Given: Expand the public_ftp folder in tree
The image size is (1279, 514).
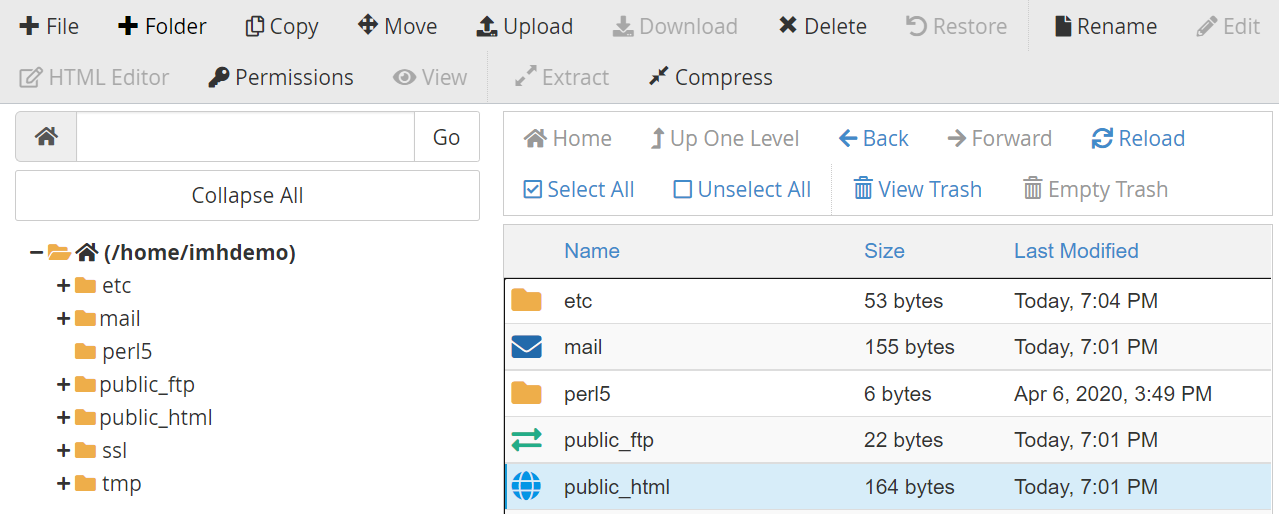Looking at the screenshot, I should [63, 385].
